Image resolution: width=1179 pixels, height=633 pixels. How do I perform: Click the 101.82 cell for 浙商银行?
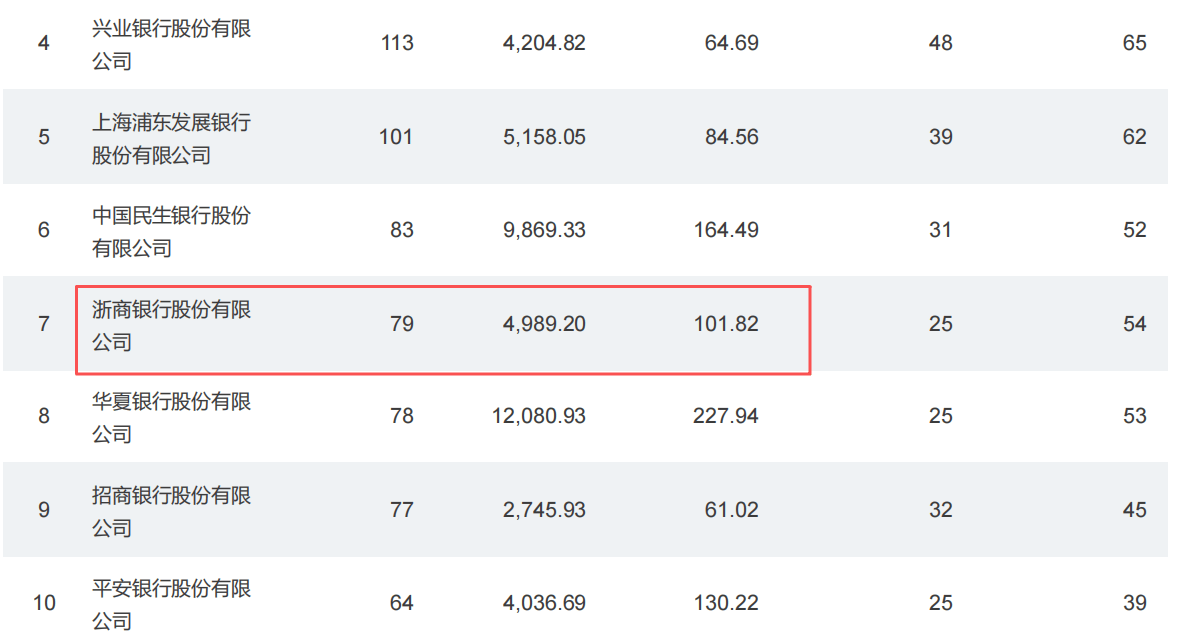tap(725, 324)
